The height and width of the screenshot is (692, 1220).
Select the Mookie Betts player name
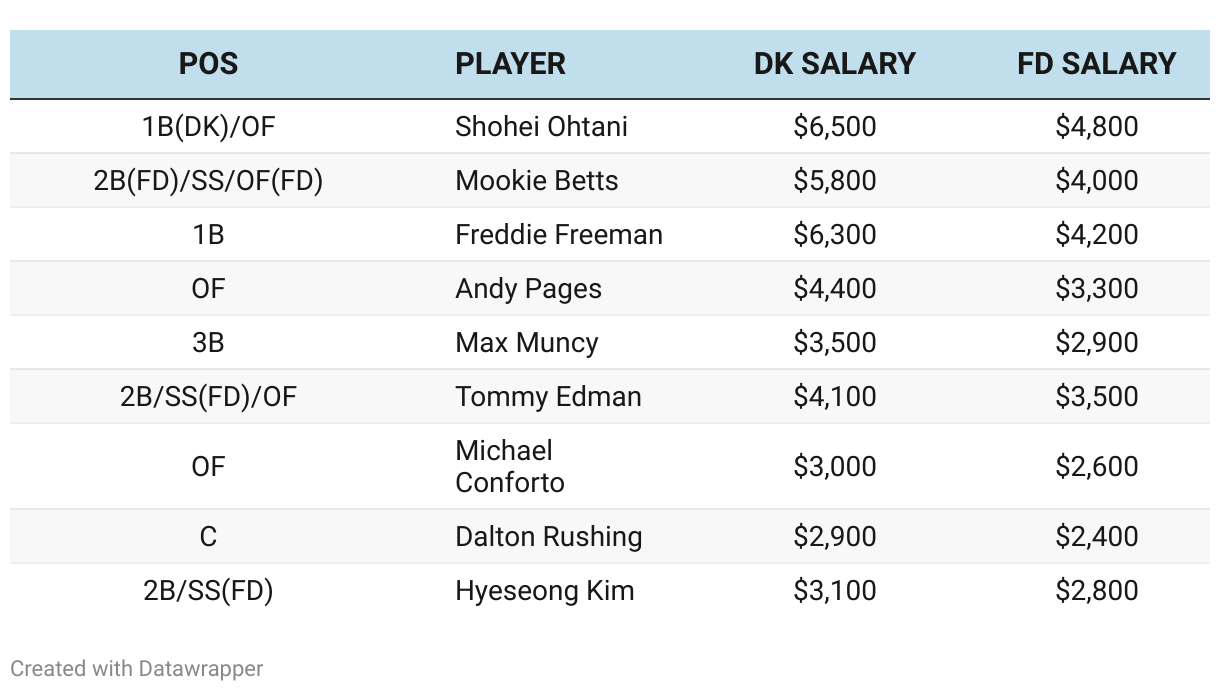pos(536,181)
